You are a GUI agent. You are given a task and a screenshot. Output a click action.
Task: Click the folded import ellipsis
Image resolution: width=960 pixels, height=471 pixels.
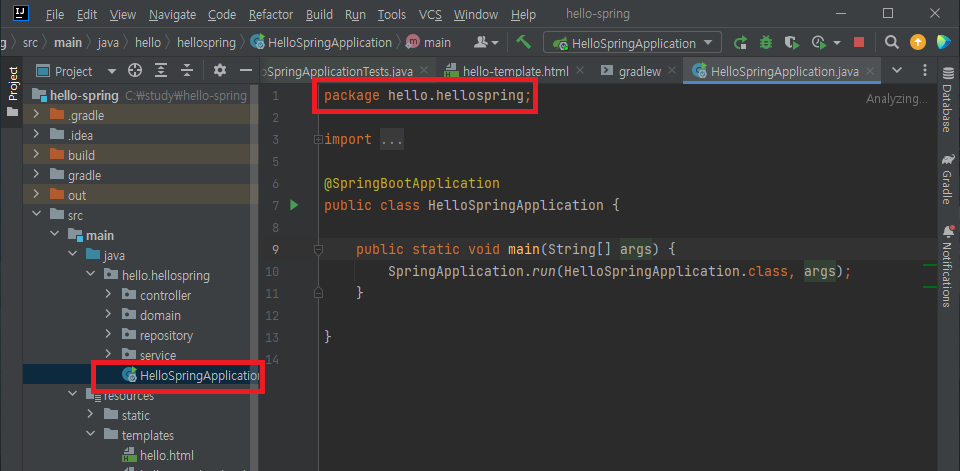(392, 140)
